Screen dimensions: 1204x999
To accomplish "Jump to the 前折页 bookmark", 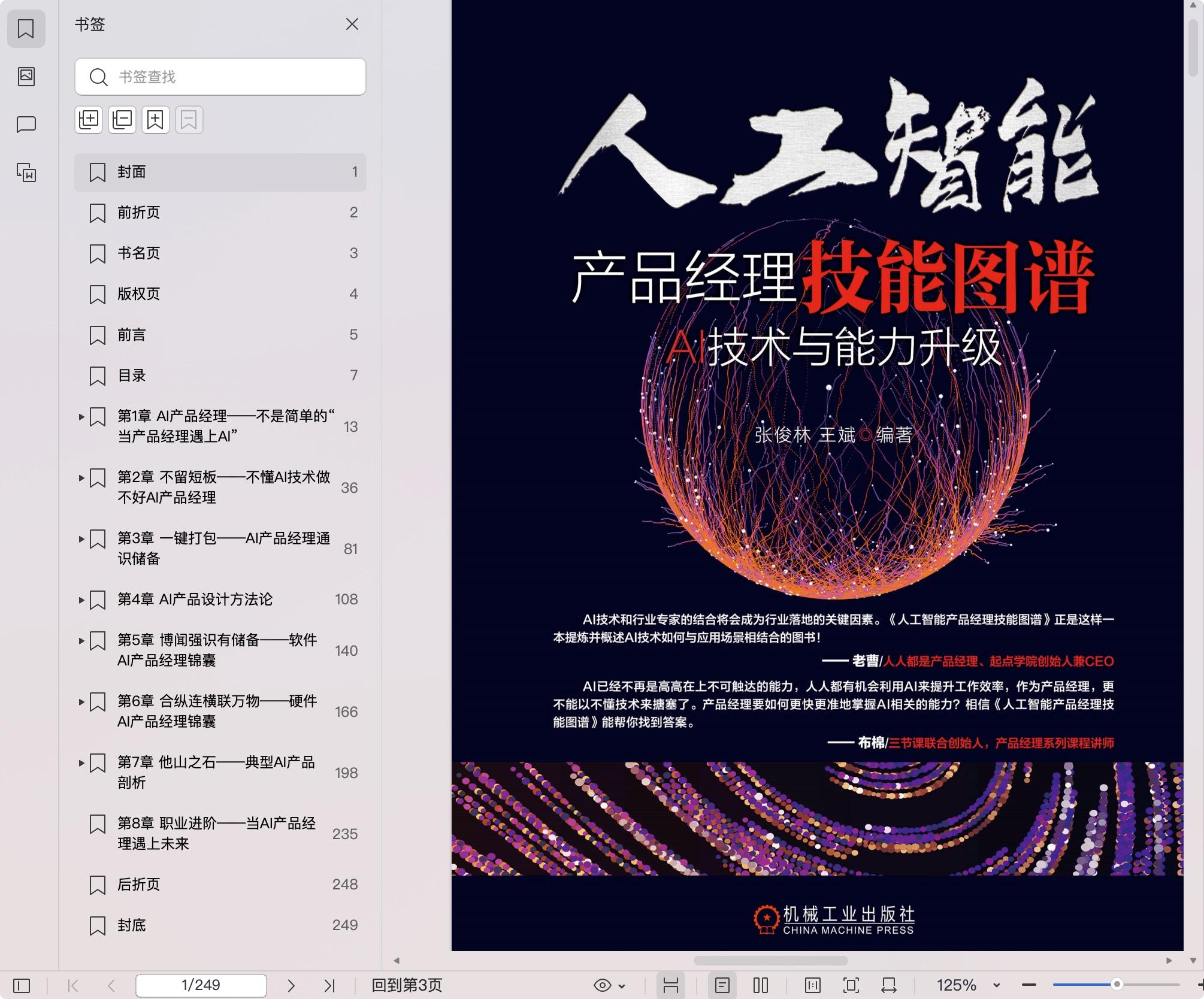I will coord(220,213).
